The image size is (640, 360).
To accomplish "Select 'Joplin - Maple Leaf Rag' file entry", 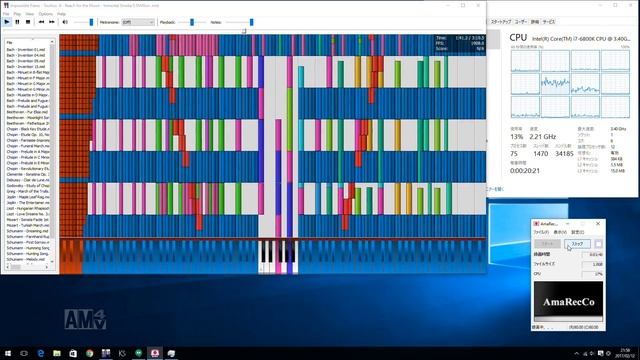I will point(27,197).
